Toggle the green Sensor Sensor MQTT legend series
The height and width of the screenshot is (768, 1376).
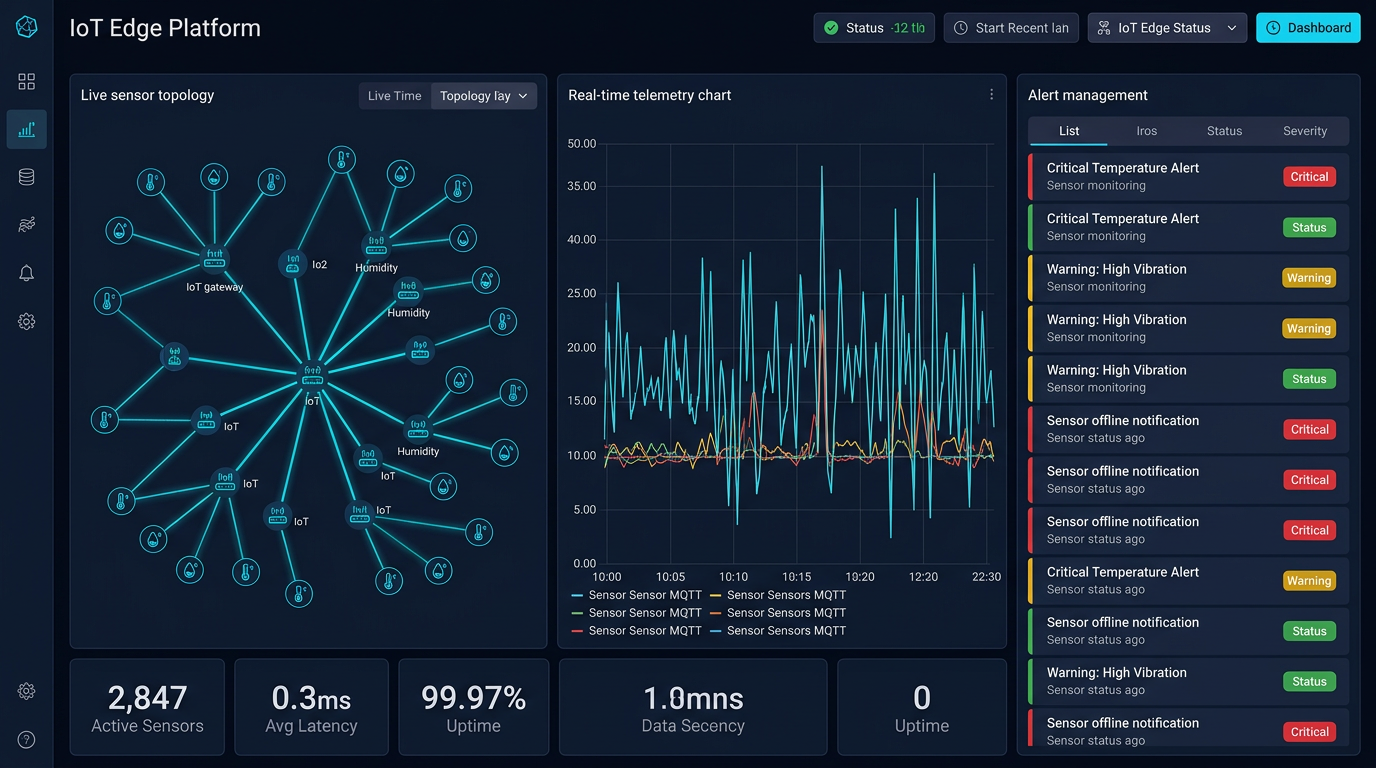pos(637,613)
